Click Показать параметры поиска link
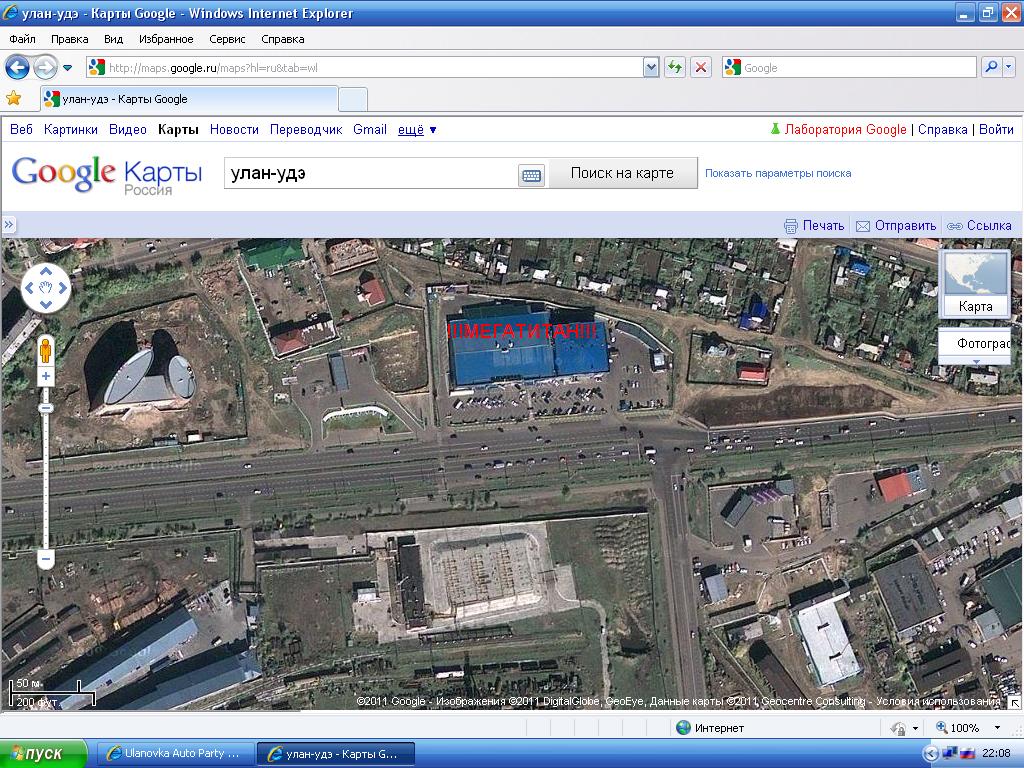The image size is (1024, 768). [x=778, y=173]
